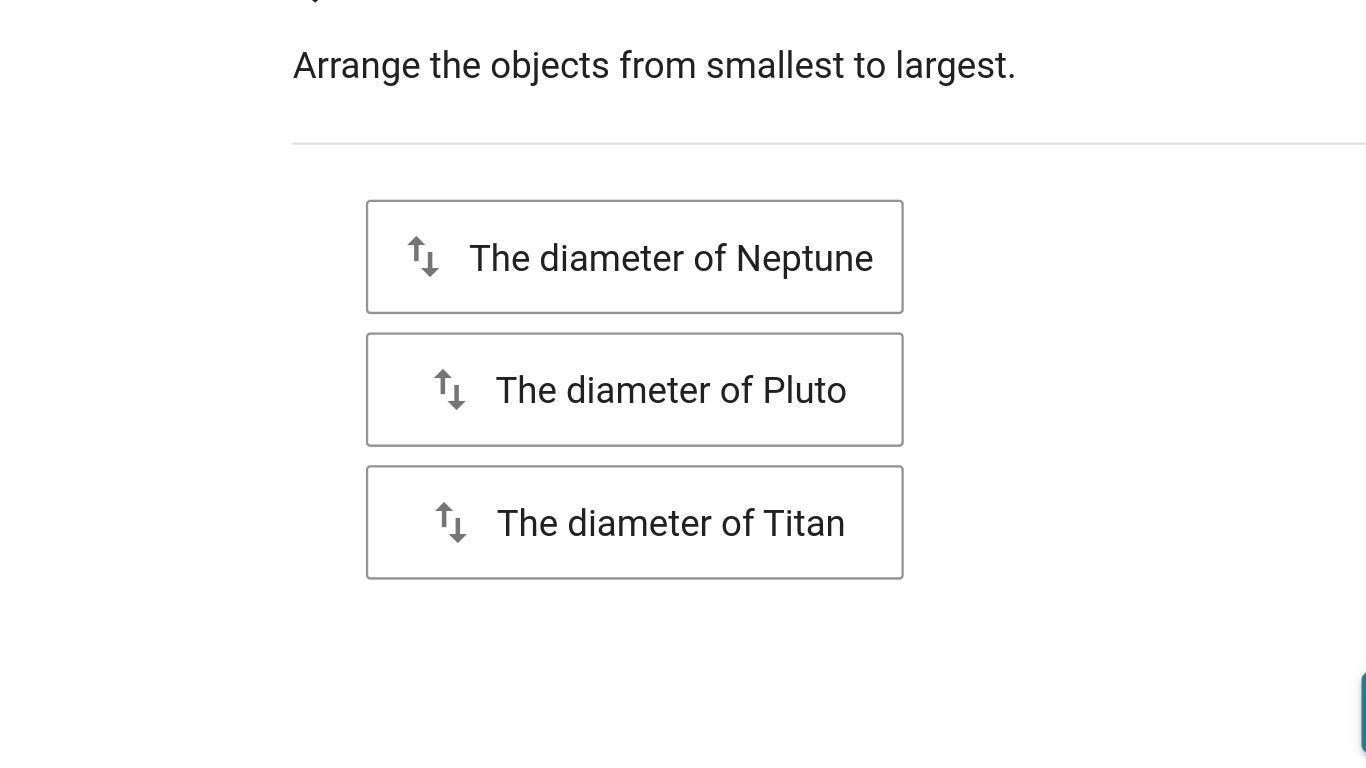
Task: Click the sort arrows icon beside Neptune
Action: click(423, 257)
